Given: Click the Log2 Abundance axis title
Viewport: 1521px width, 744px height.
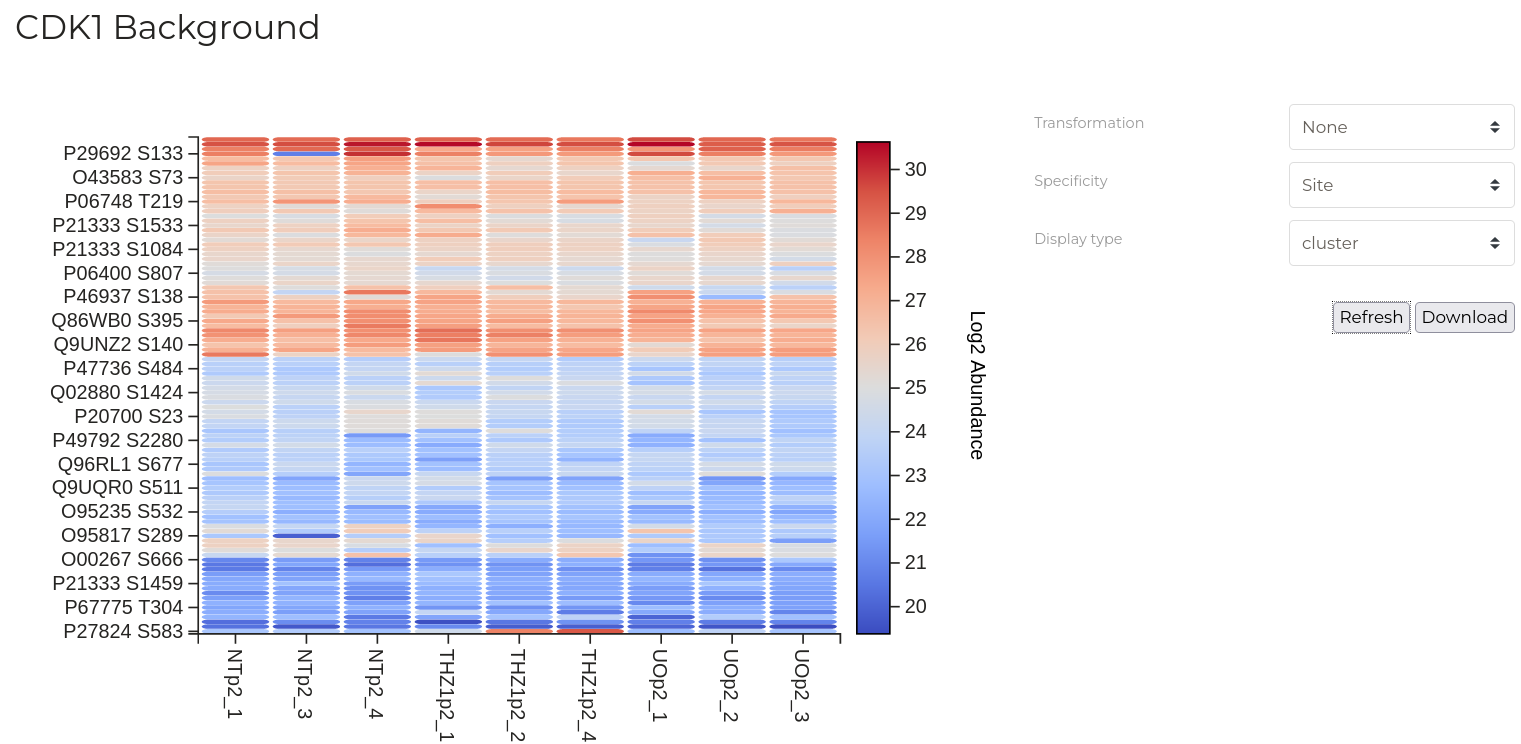Looking at the screenshot, I should coord(977,385).
